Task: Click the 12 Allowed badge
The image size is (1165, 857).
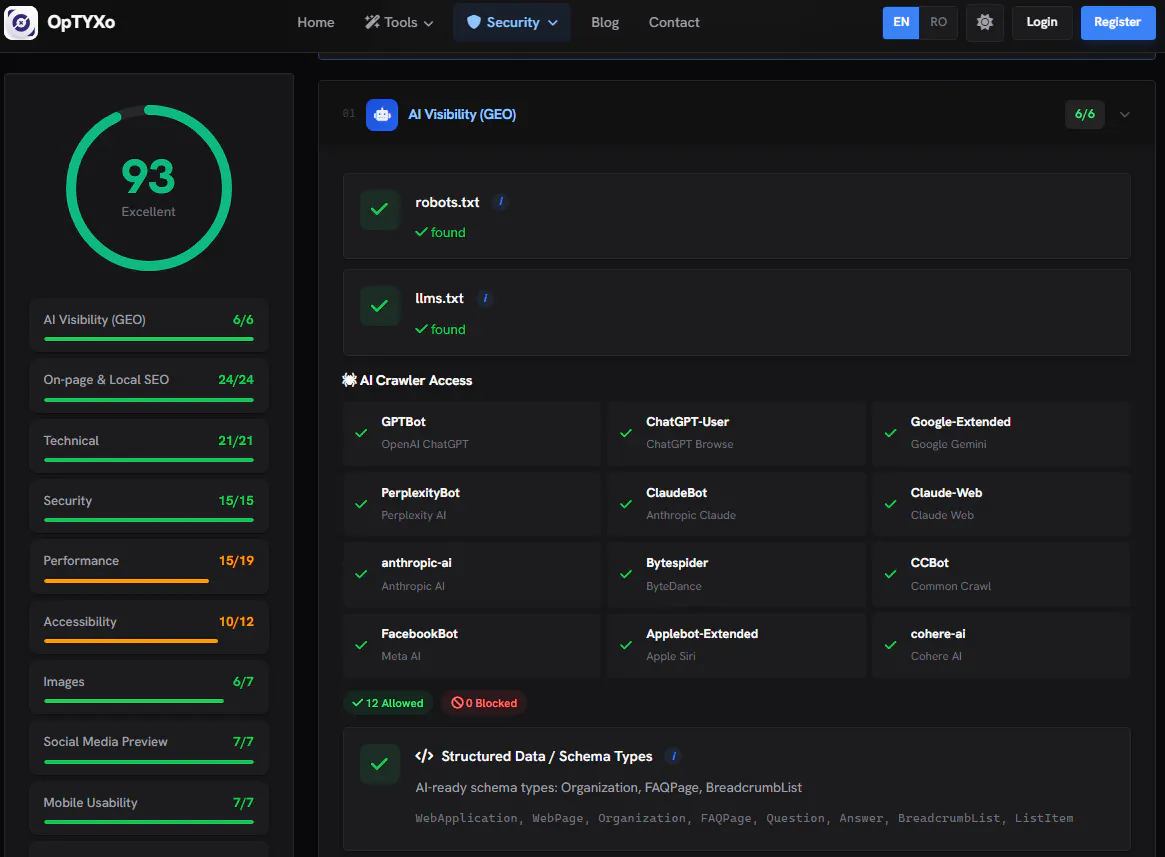Action: click(x=388, y=703)
